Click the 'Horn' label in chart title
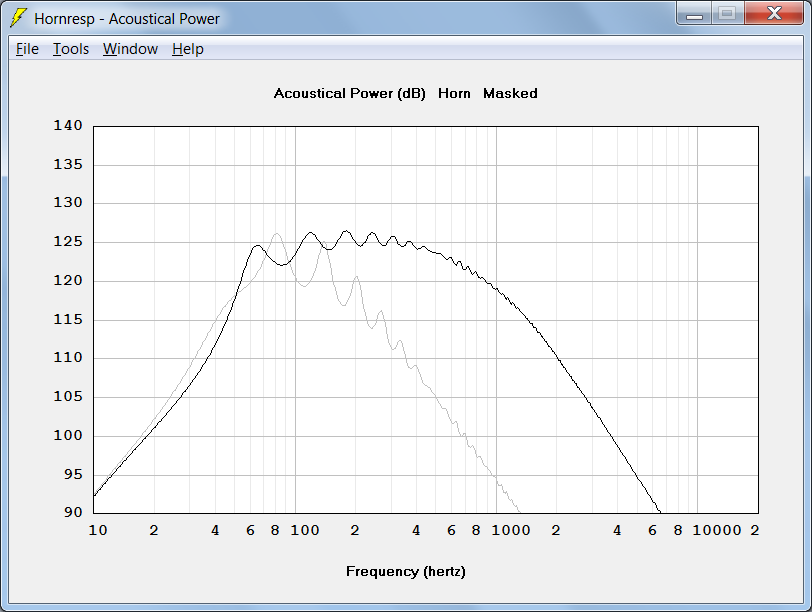 tap(454, 94)
